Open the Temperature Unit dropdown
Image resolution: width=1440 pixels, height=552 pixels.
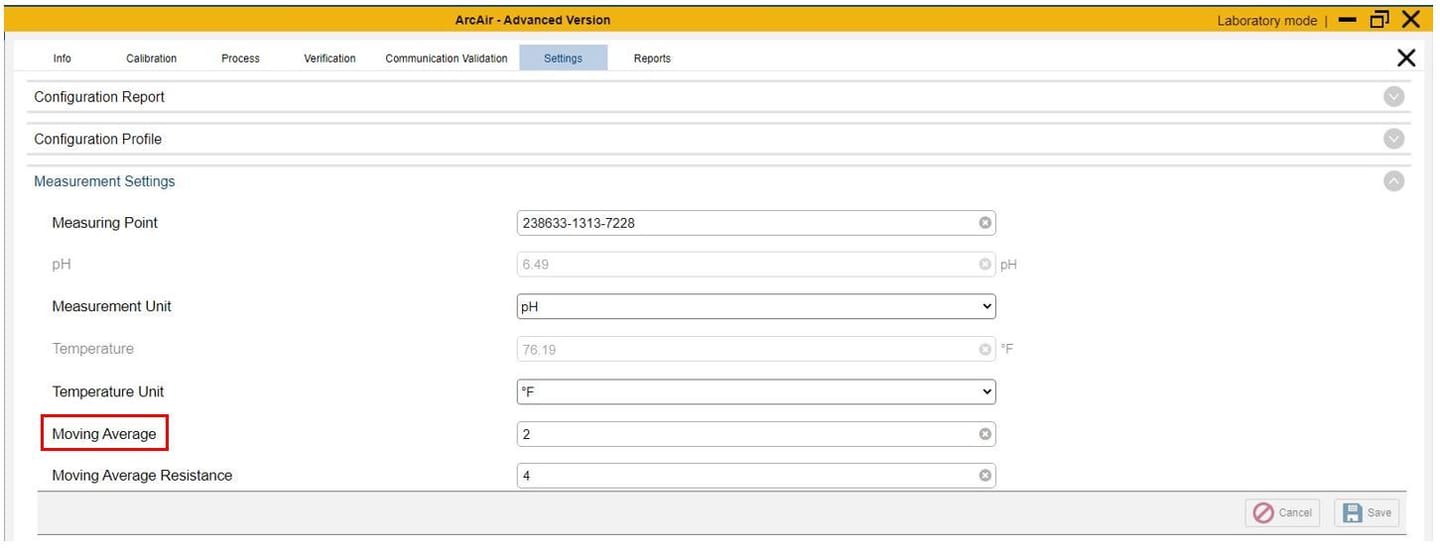(x=756, y=391)
